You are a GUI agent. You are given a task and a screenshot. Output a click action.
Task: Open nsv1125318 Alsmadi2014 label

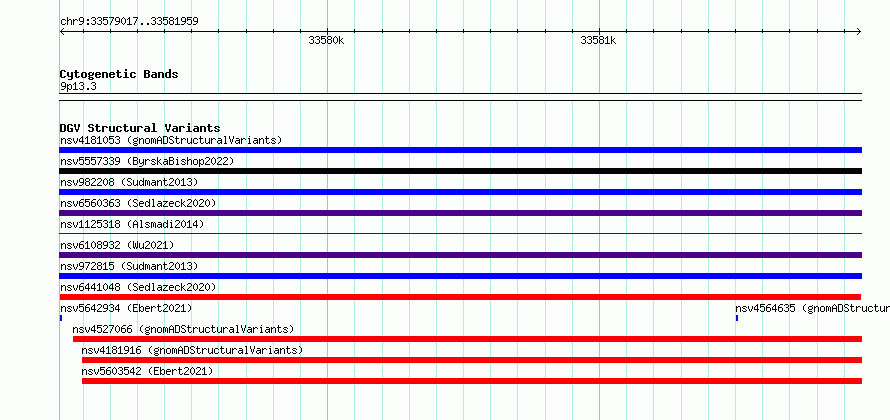point(132,224)
